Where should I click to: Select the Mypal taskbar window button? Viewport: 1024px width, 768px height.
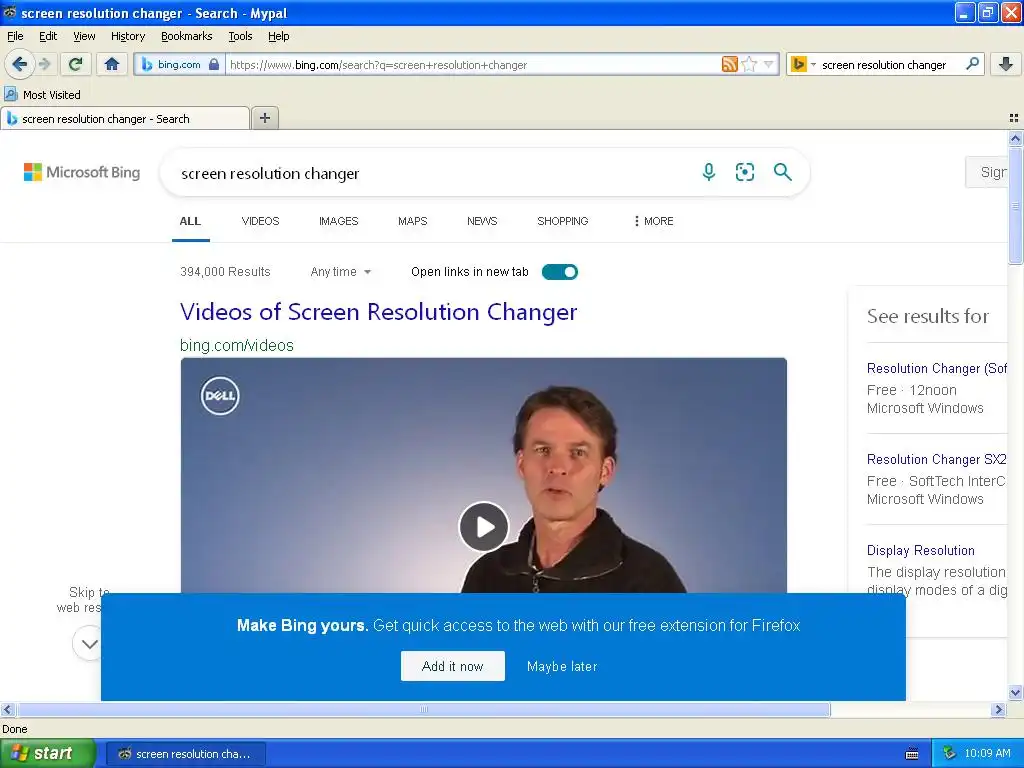click(185, 753)
